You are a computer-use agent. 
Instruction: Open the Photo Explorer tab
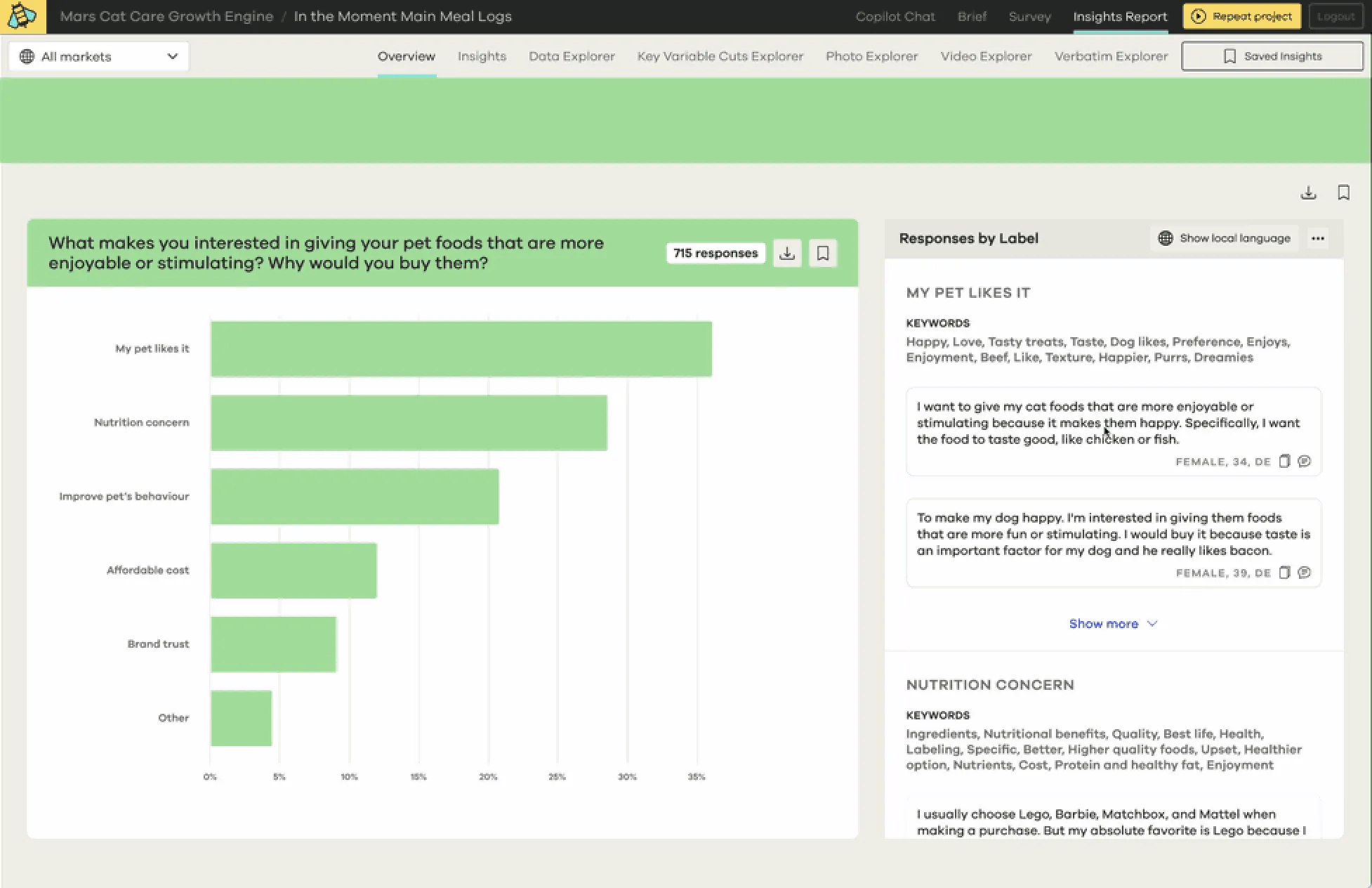(x=871, y=56)
